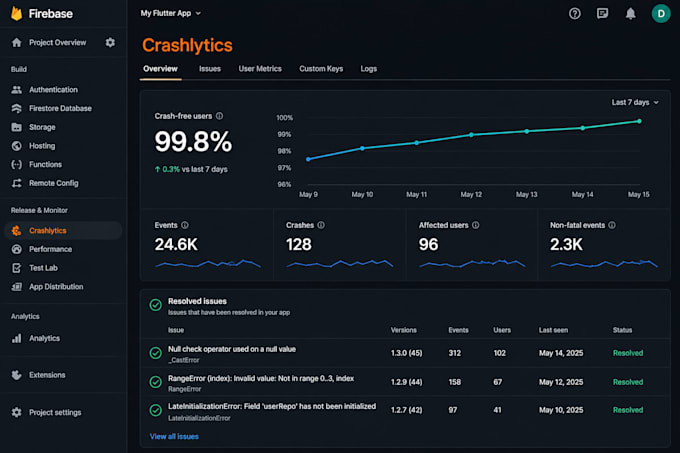The image size is (680, 453).
Task: Click the Hosting globe icon
Action: [16, 146]
